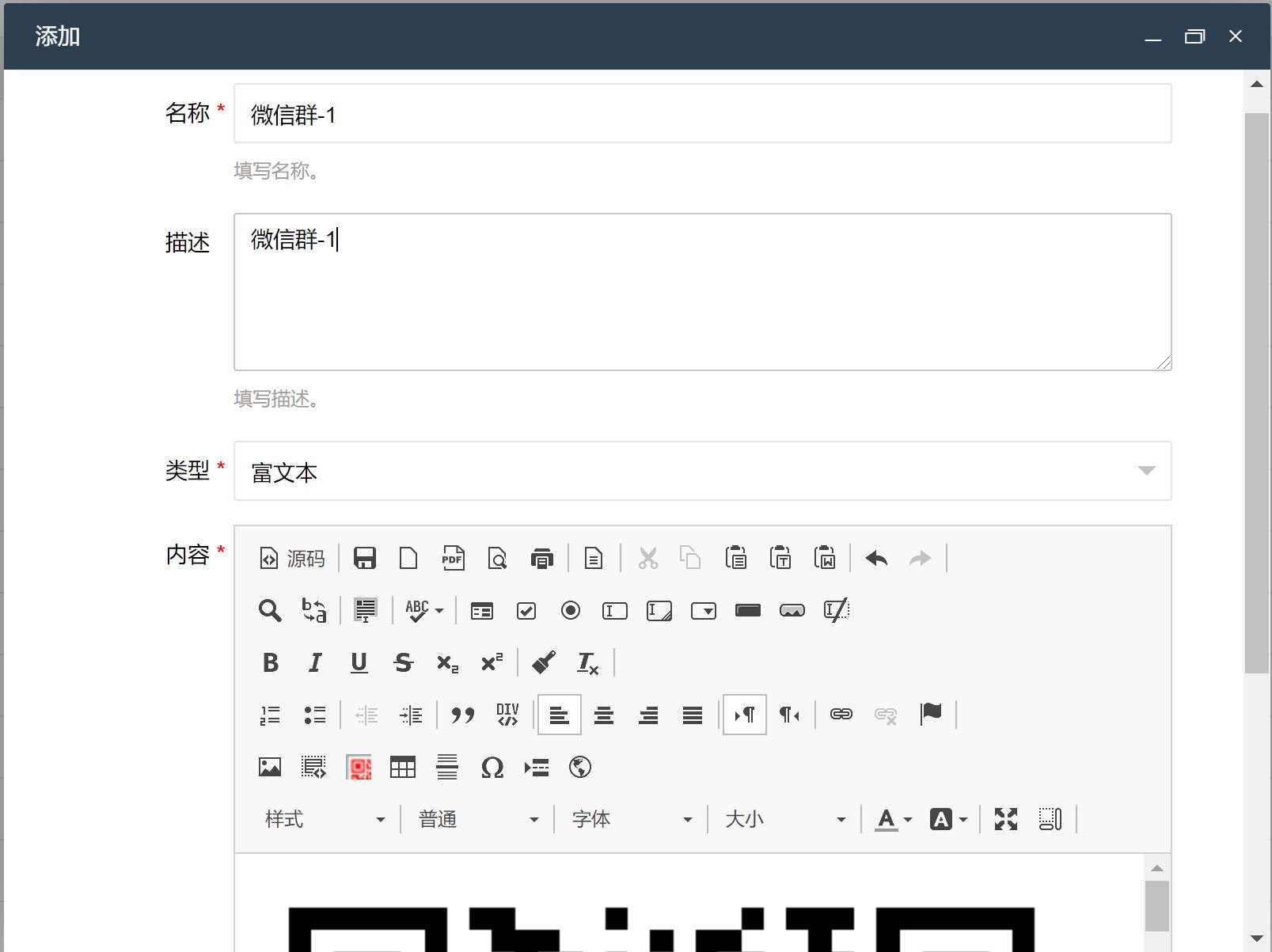Toggle subscript formatting
Viewport: 1272px width, 952px height.
[447, 662]
